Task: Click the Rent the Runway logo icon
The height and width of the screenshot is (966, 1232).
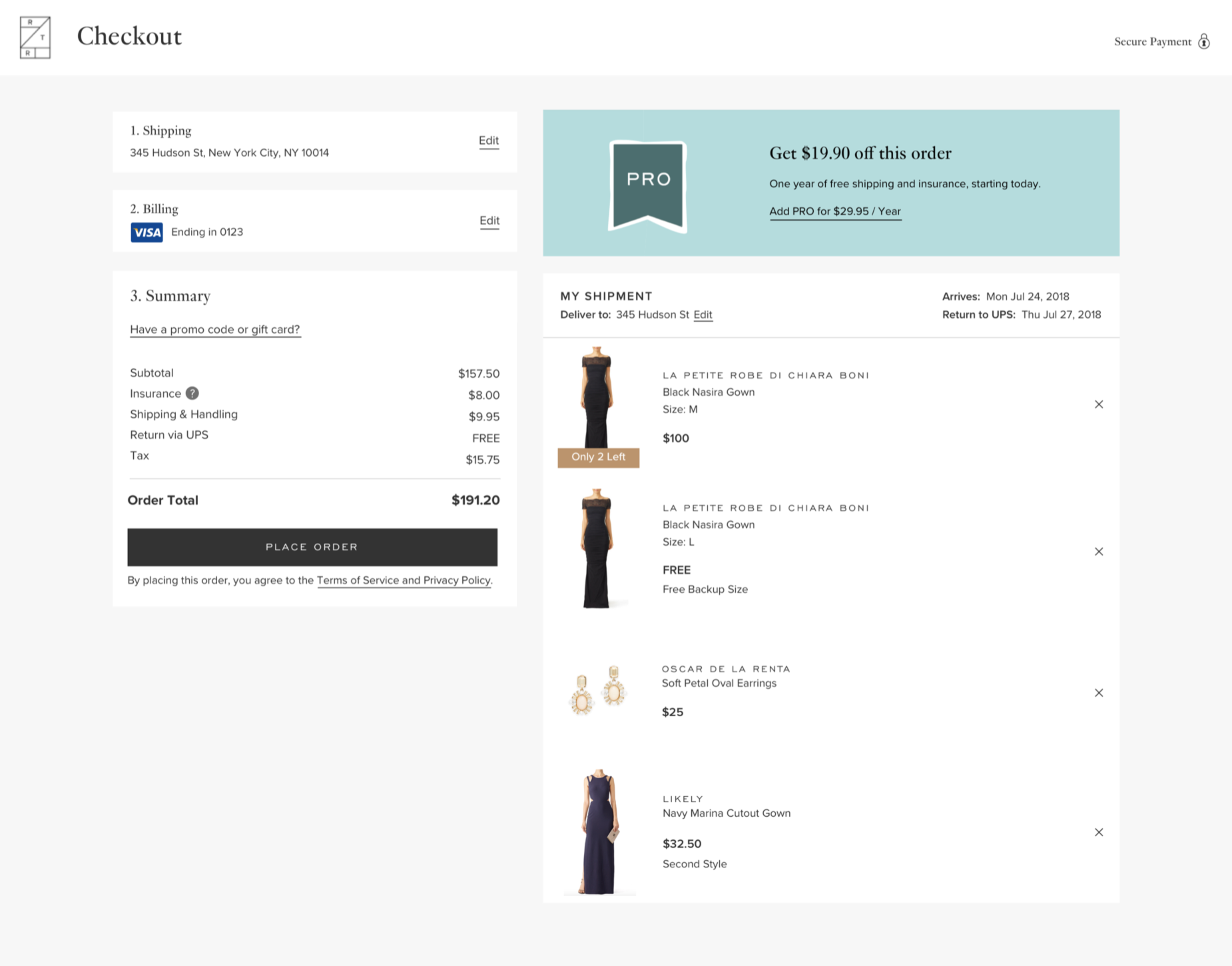Action: [35, 37]
